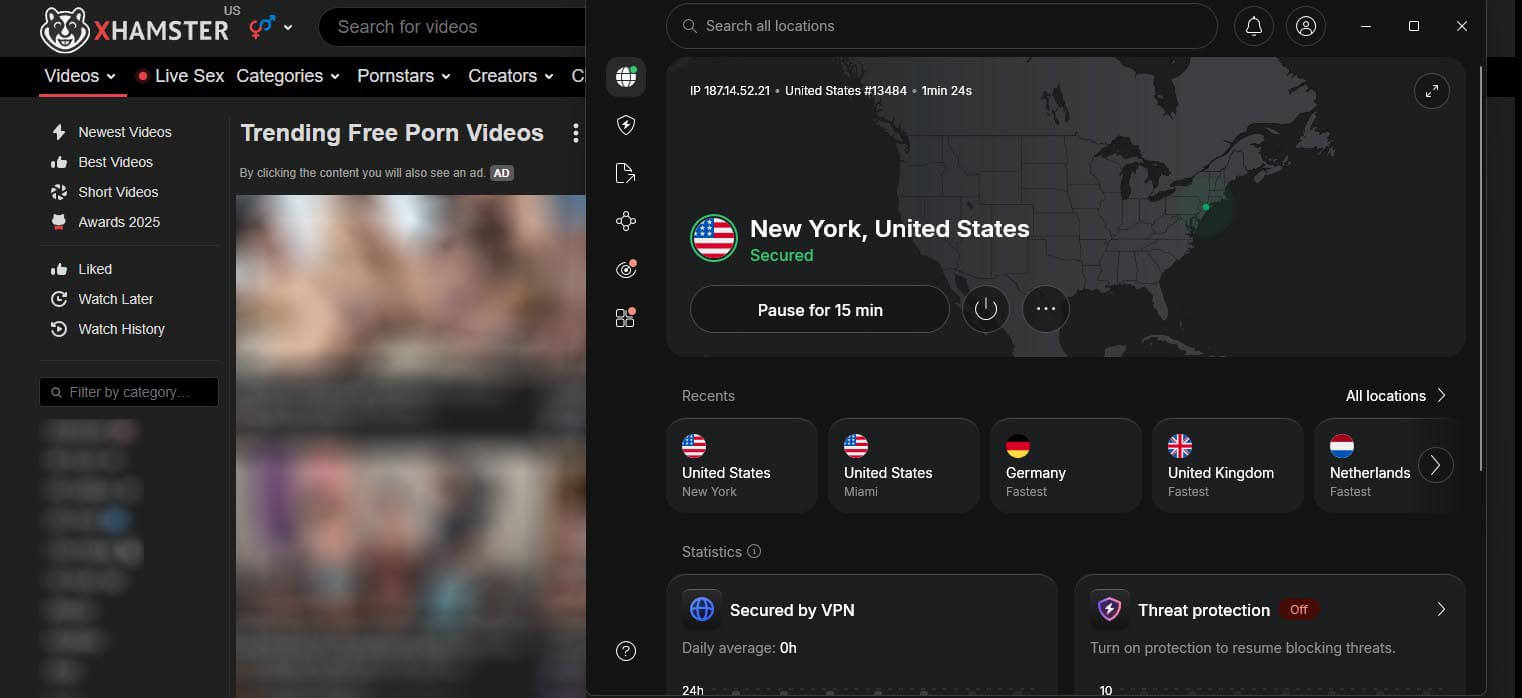The height and width of the screenshot is (698, 1522).
Task: Show info icon next to Statistics
Action: click(755, 551)
